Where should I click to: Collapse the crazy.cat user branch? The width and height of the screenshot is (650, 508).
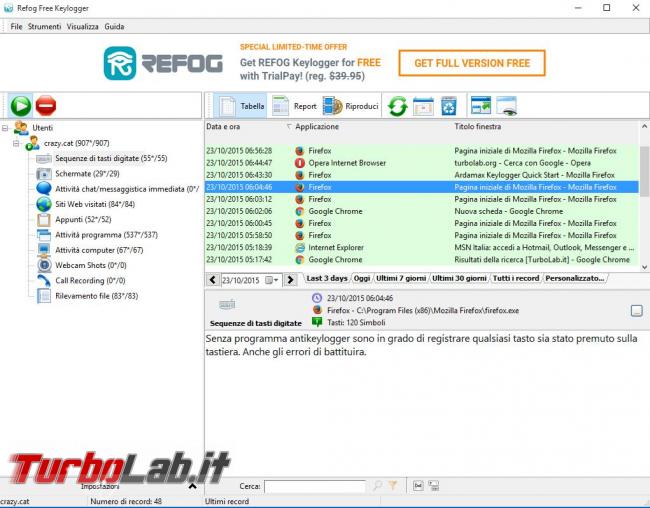pyautogui.click(x=16, y=143)
